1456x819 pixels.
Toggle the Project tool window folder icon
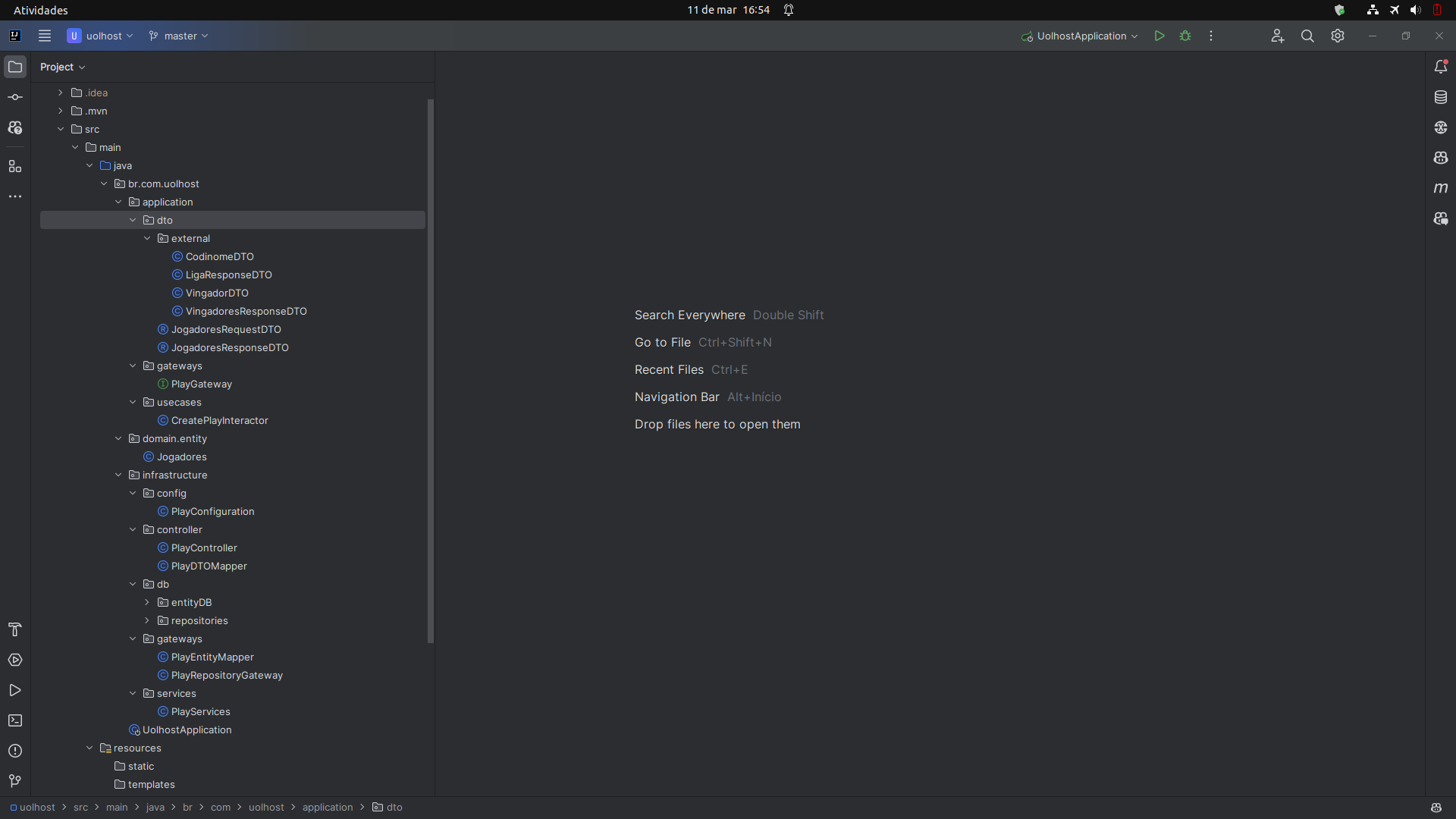click(x=15, y=67)
